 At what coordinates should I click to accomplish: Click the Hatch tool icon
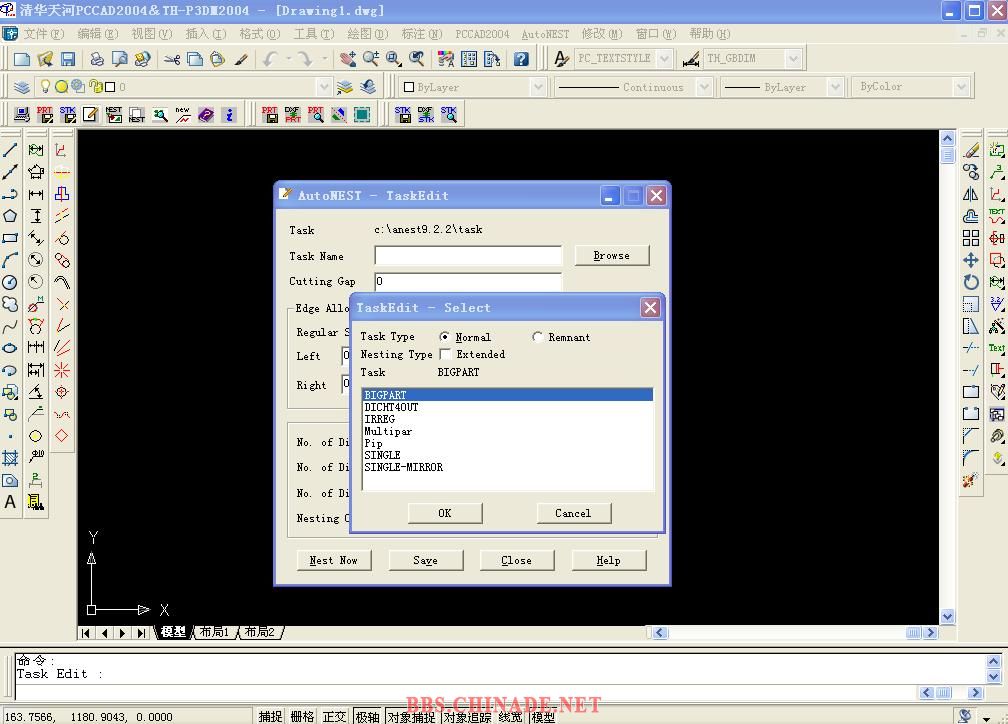tap(10, 458)
